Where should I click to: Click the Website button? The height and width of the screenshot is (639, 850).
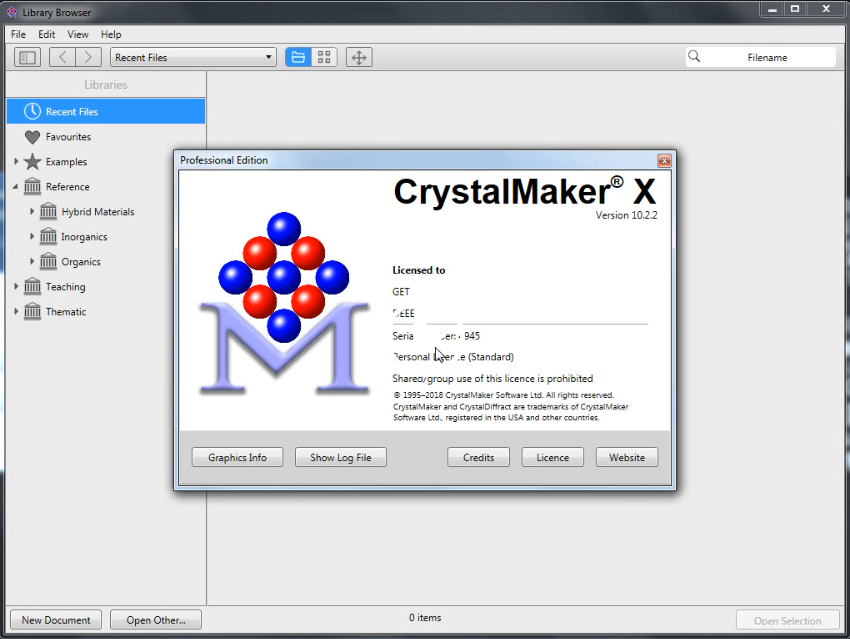coord(627,457)
